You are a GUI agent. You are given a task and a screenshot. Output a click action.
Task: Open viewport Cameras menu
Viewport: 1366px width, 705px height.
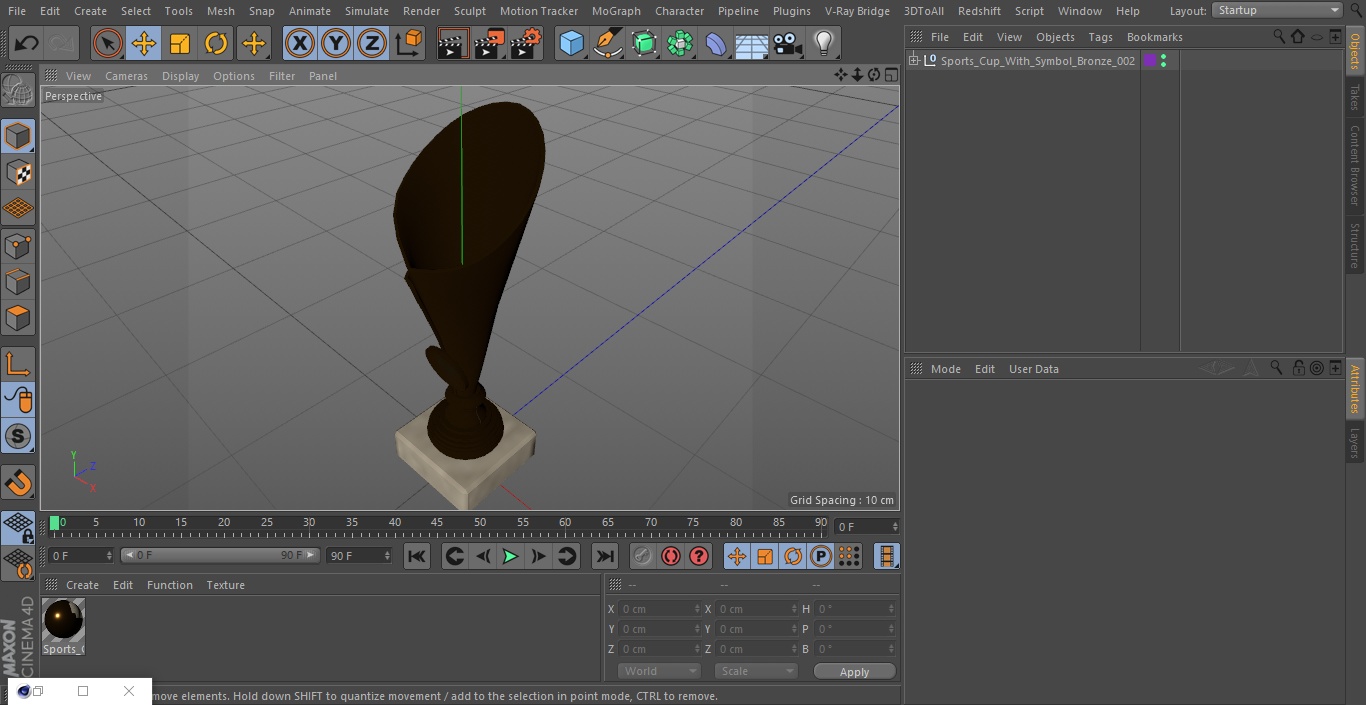click(x=126, y=76)
